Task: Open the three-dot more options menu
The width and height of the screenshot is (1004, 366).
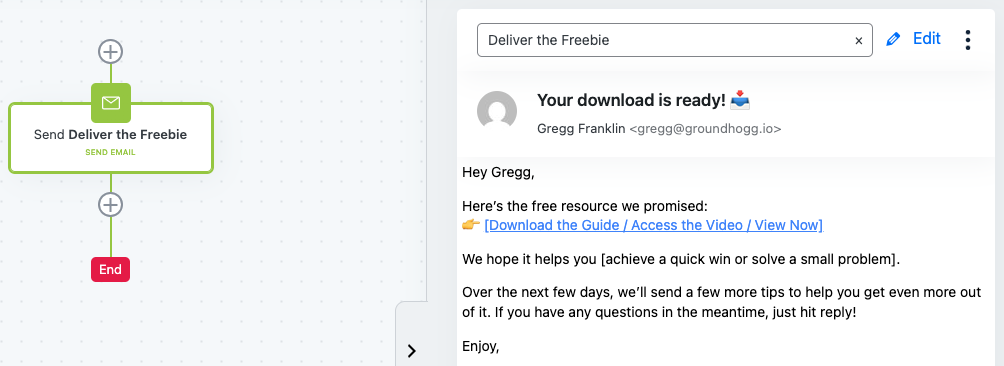Action: point(968,40)
